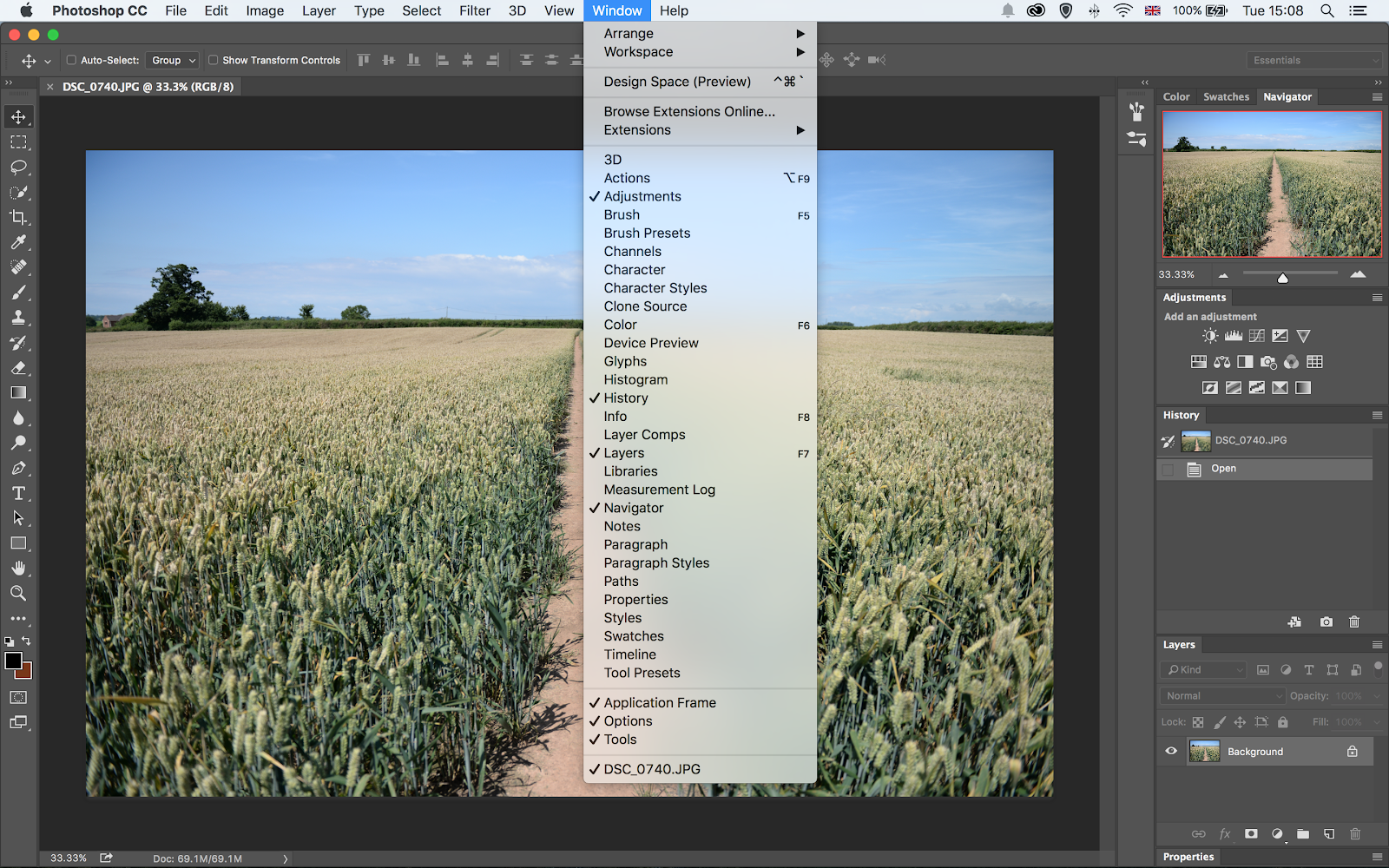Viewport: 1389px width, 868px height.
Task: Expand the Arrange submenu
Action: click(x=700, y=33)
